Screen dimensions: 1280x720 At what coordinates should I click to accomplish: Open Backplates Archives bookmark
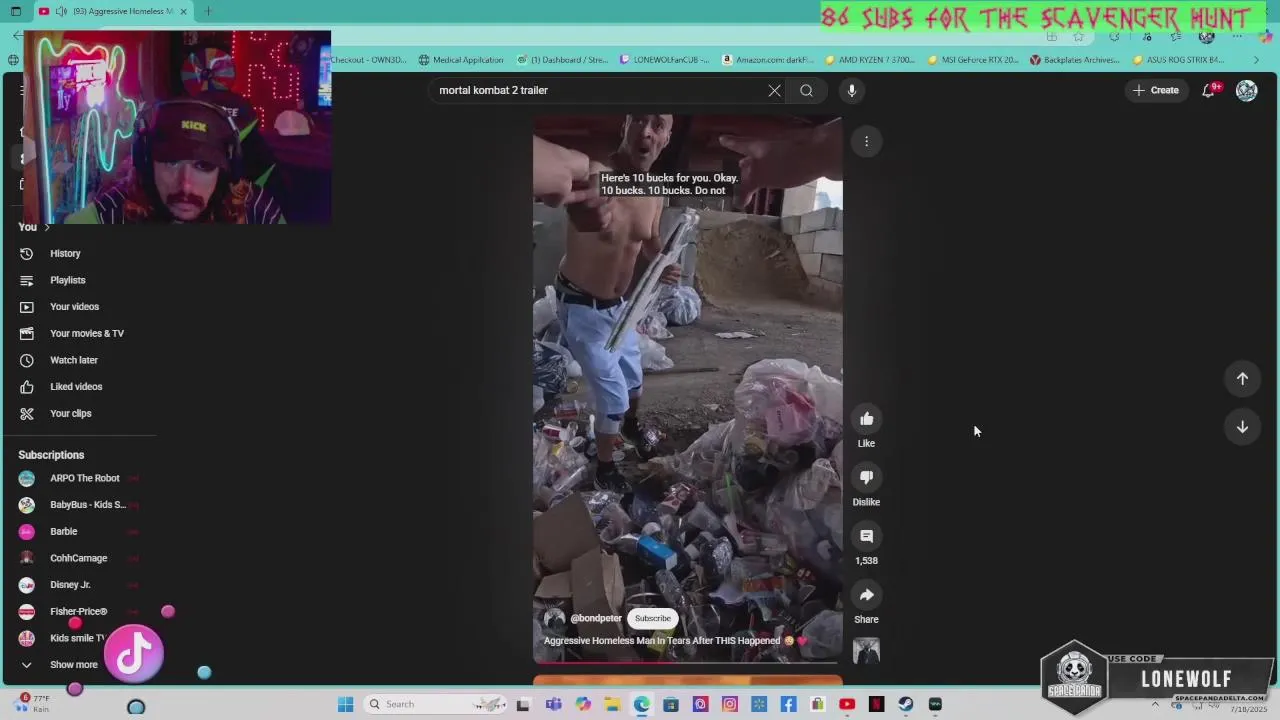pos(1075,60)
